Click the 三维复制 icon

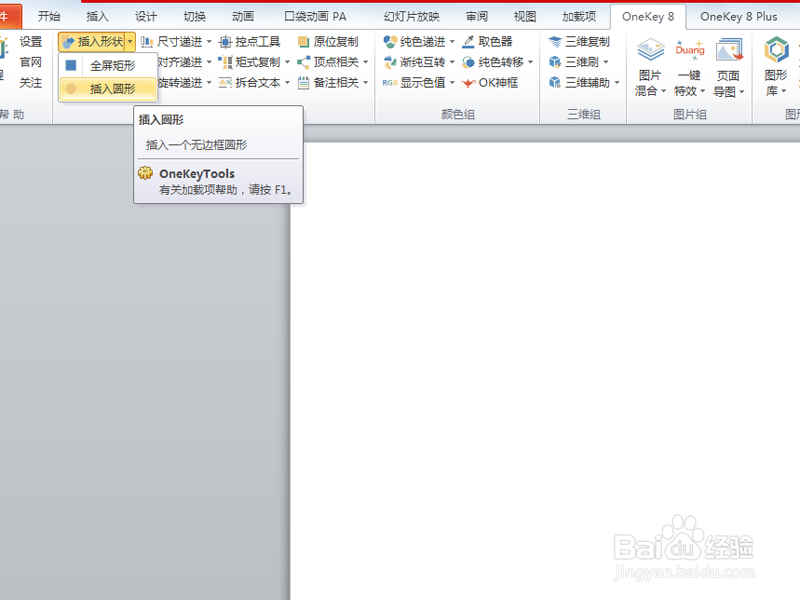pos(555,41)
